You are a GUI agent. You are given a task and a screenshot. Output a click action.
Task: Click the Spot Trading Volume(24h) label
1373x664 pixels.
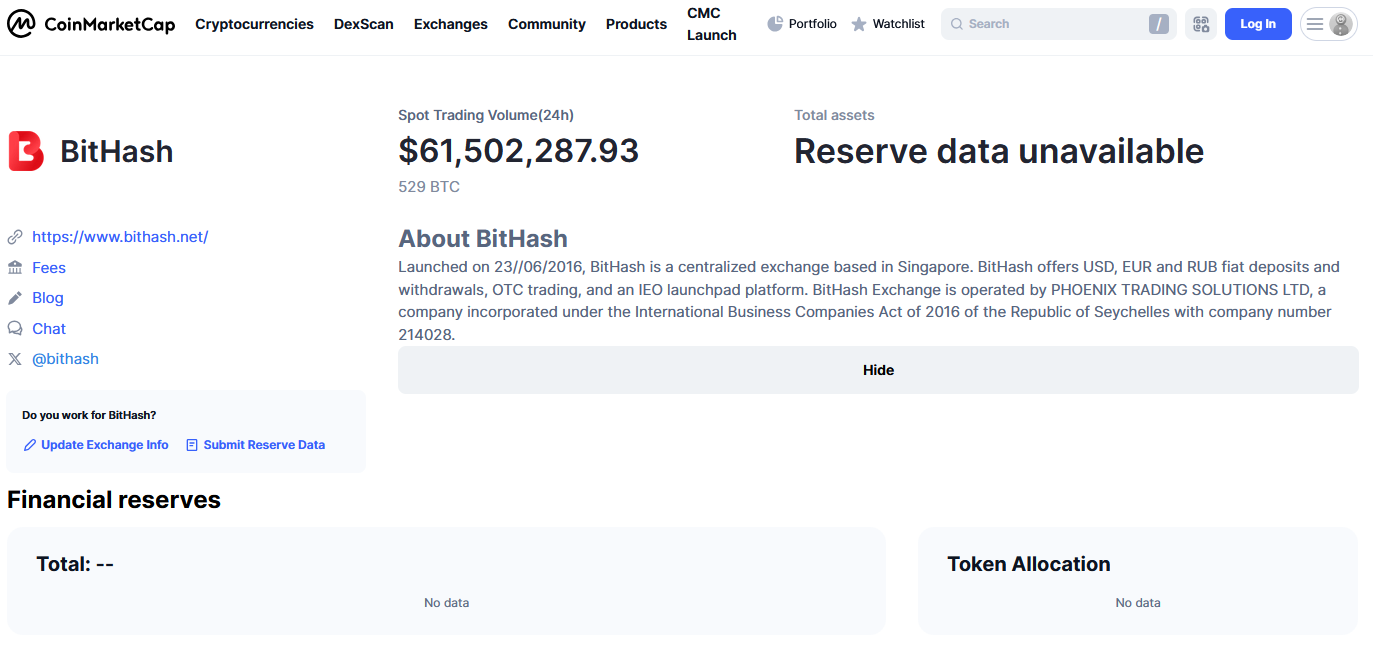click(x=486, y=115)
